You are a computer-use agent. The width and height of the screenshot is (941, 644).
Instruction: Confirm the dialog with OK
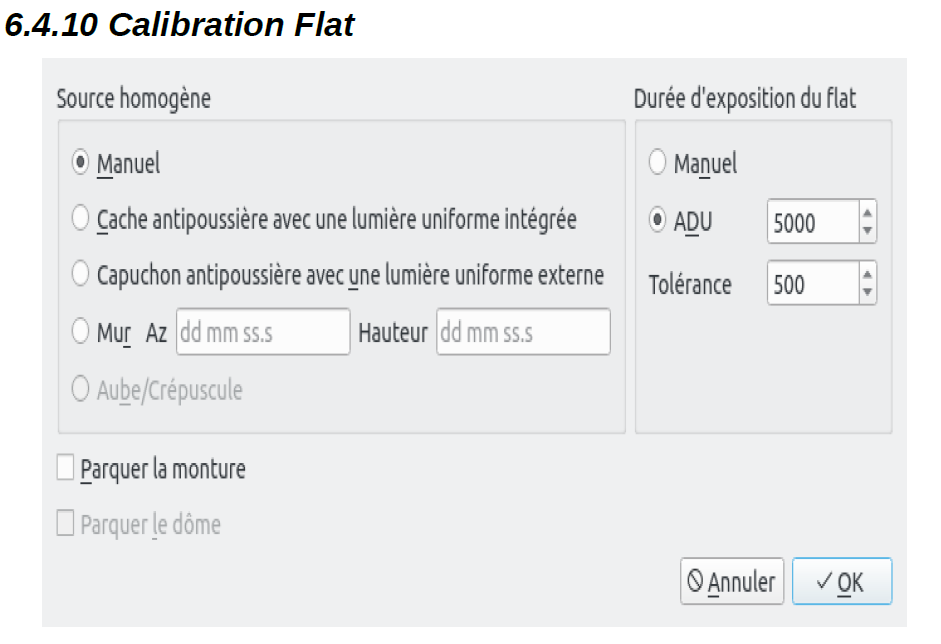[x=841, y=582]
